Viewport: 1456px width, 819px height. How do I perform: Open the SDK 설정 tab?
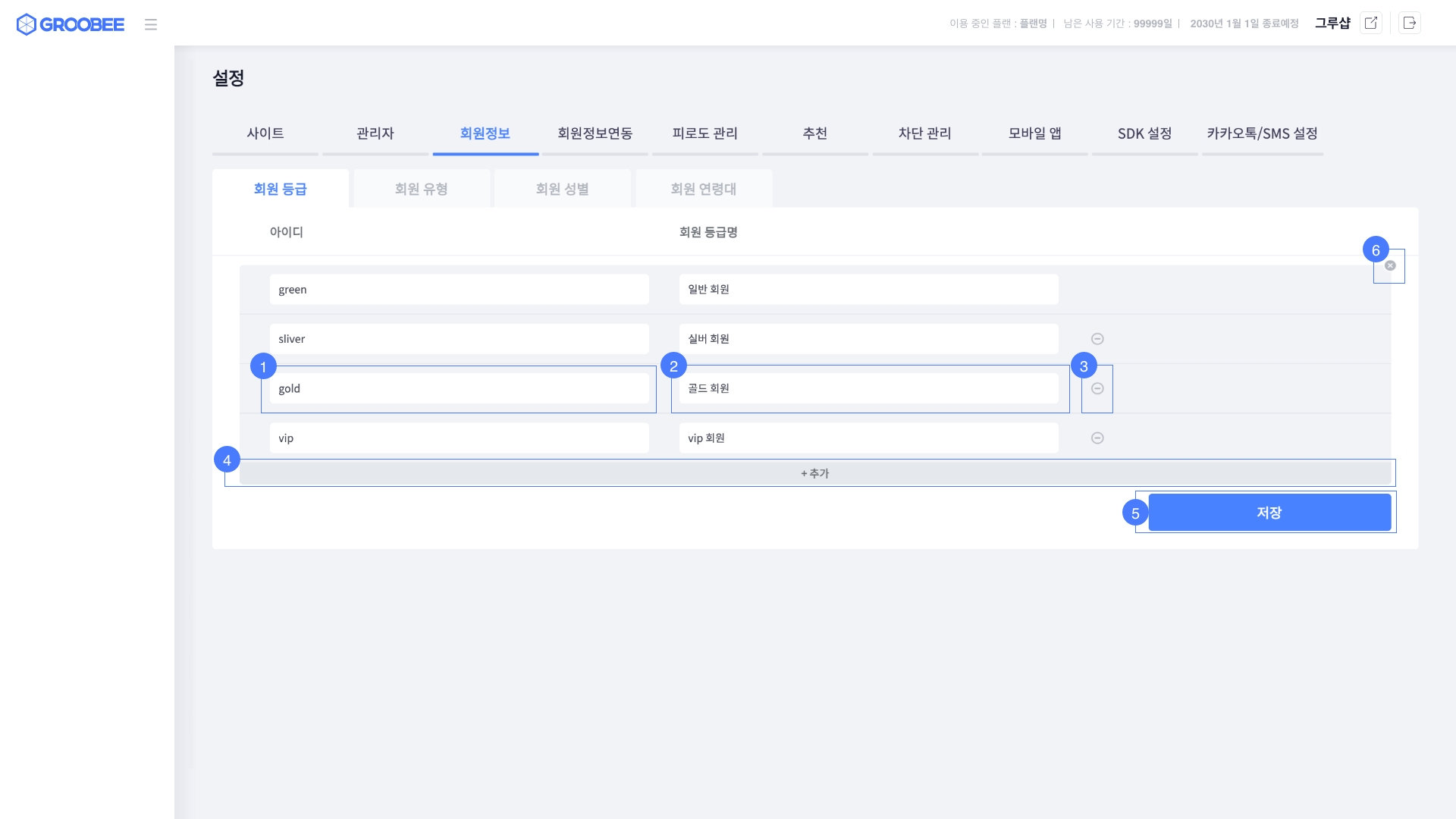(1144, 133)
